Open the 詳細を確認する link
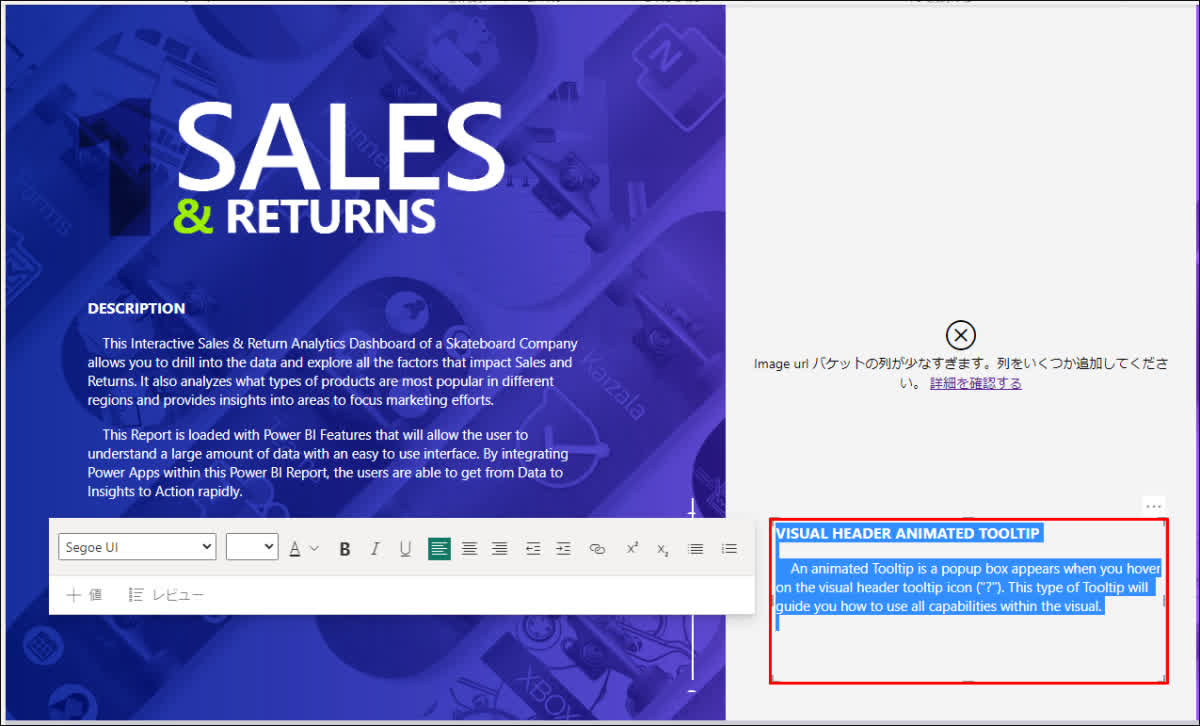Screen dimensions: 1200x726 coord(976,383)
